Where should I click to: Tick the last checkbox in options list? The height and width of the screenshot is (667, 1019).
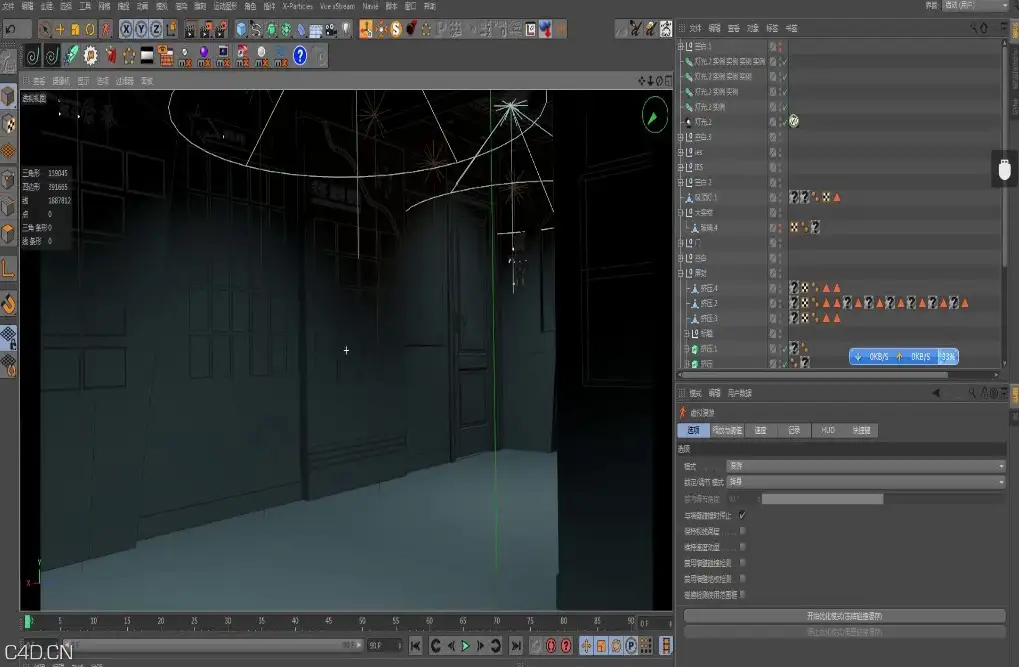(x=742, y=594)
